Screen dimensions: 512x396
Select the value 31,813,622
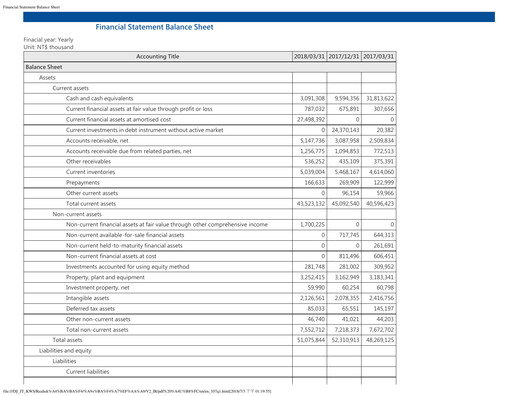coord(380,98)
